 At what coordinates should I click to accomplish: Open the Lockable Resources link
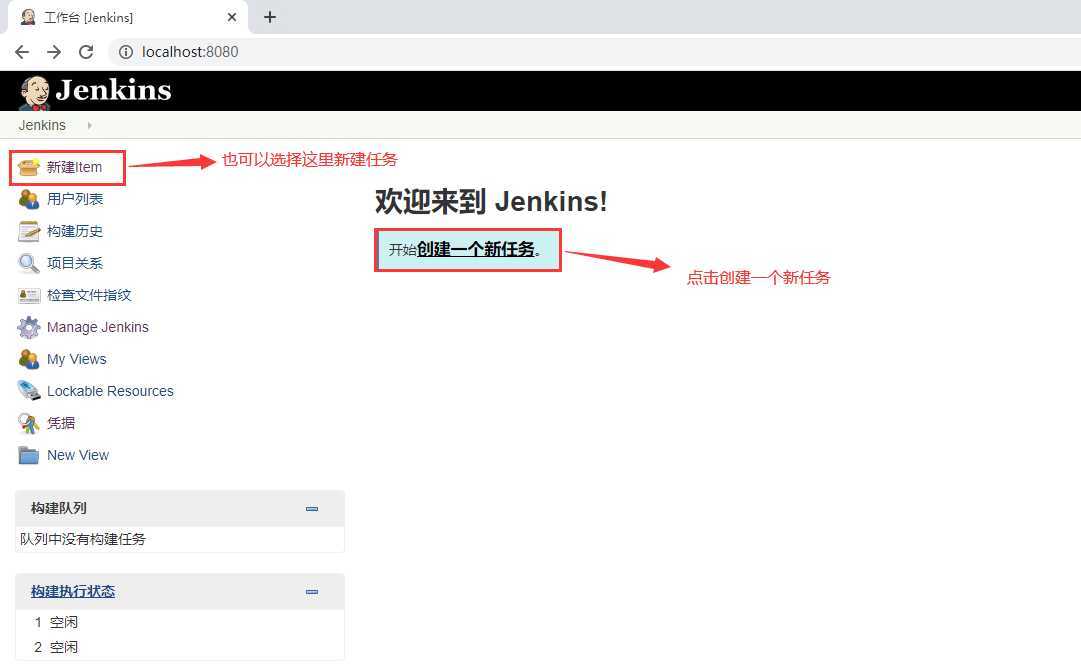click(x=110, y=391)
